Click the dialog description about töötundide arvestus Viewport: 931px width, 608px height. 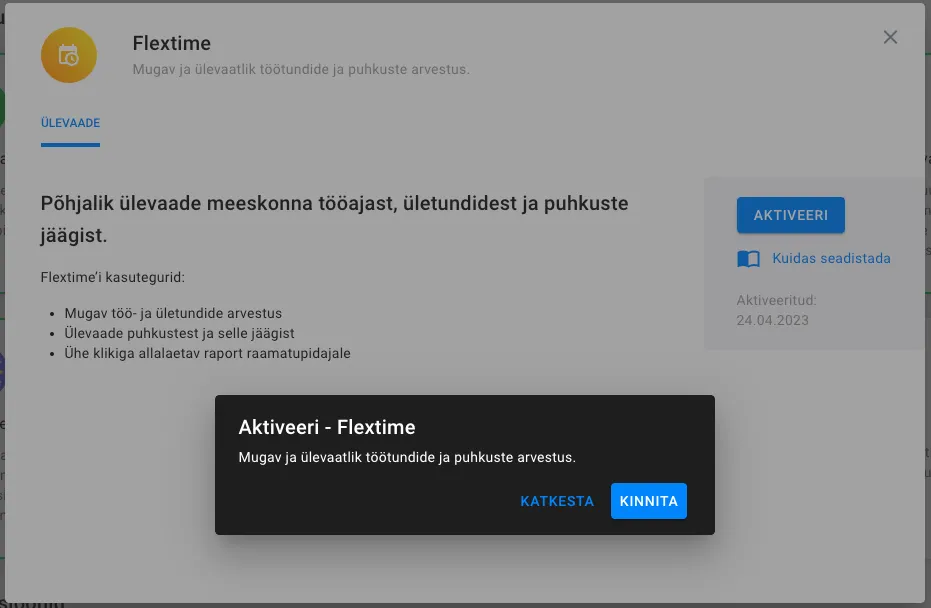pos(407,457)
